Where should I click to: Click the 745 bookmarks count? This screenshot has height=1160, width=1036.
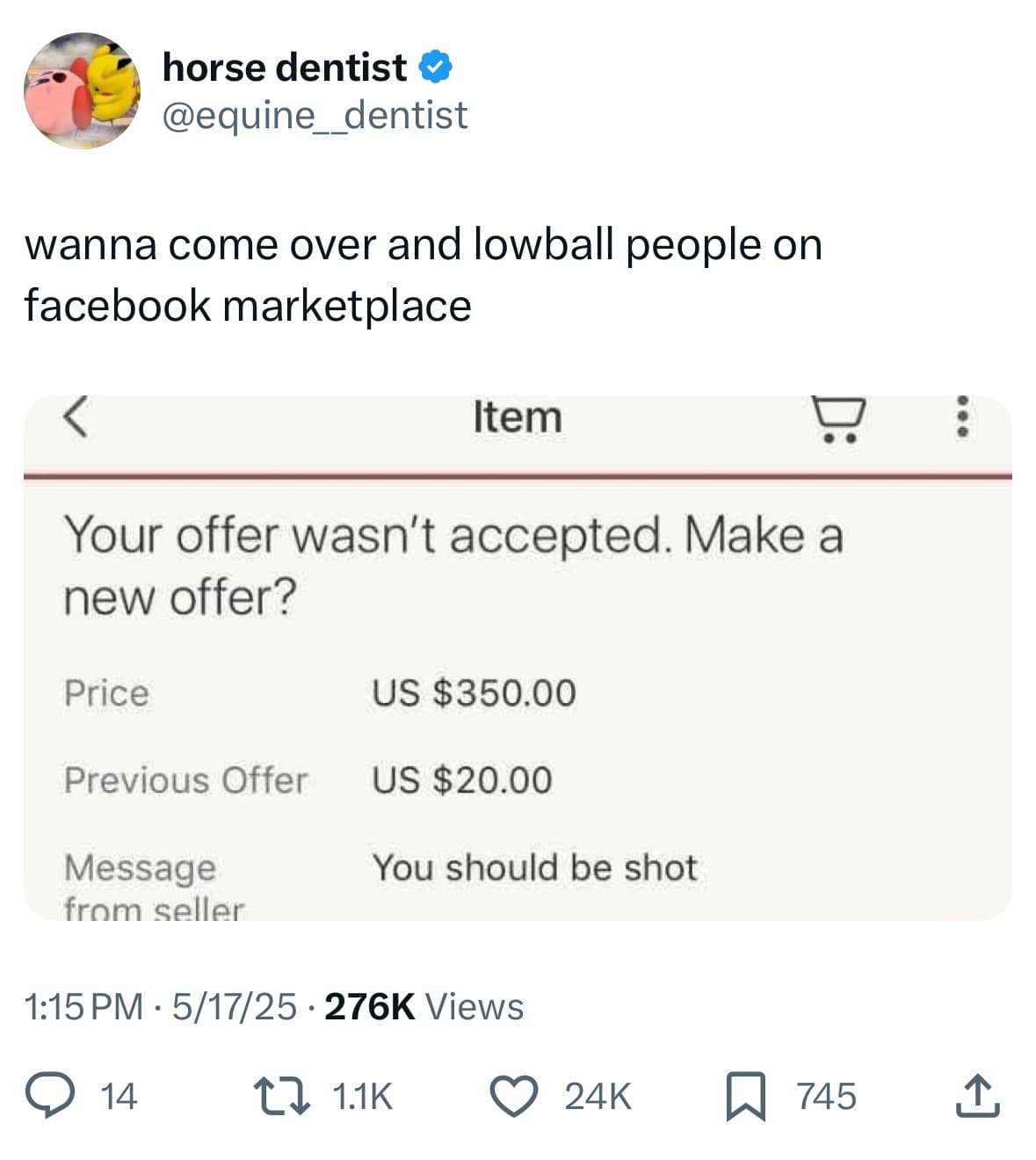(827, 1095)
